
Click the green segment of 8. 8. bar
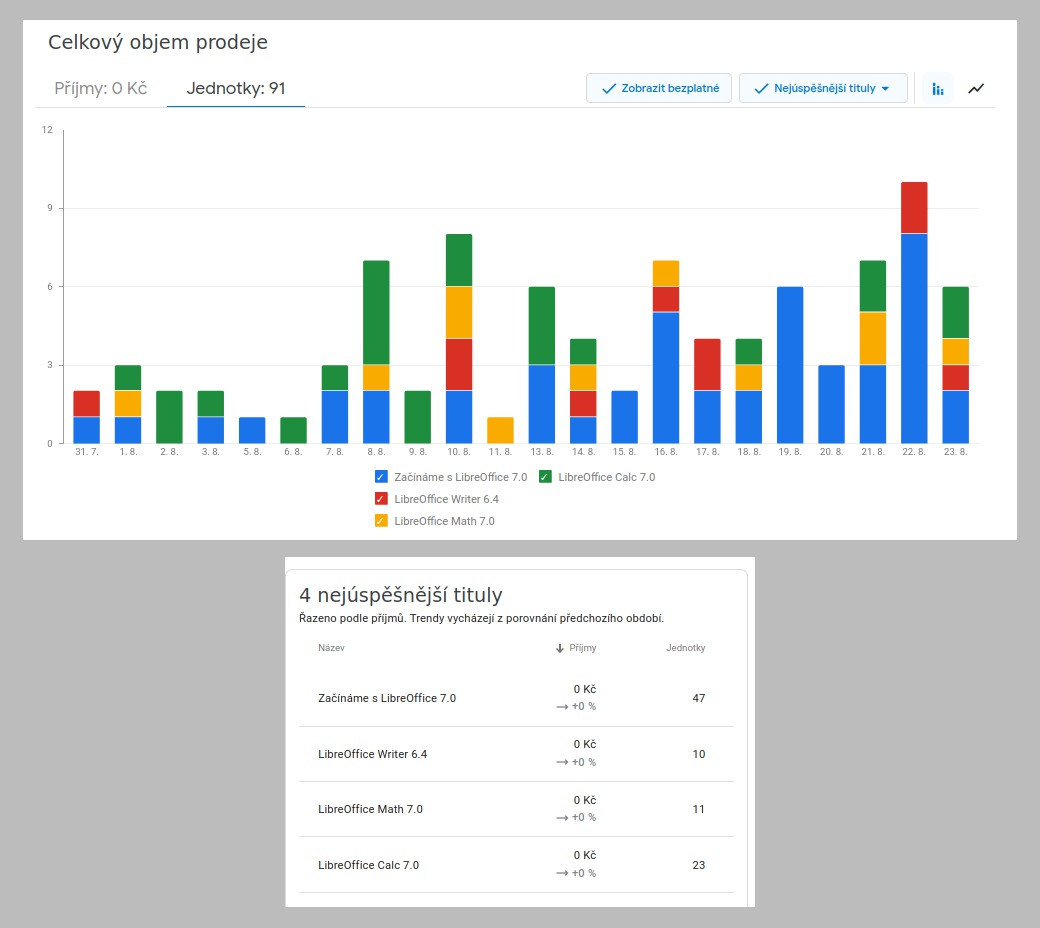pyautogui.click(x=376, y=312)
